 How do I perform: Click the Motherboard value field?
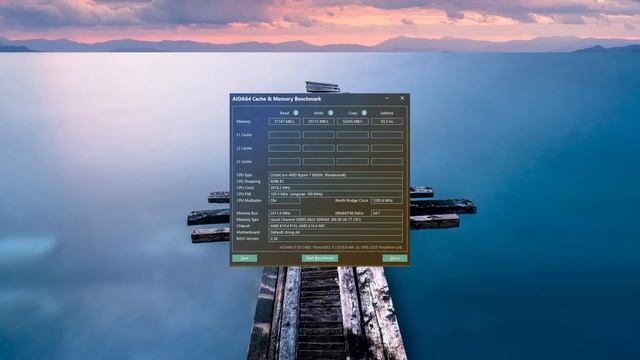[336, 232]
